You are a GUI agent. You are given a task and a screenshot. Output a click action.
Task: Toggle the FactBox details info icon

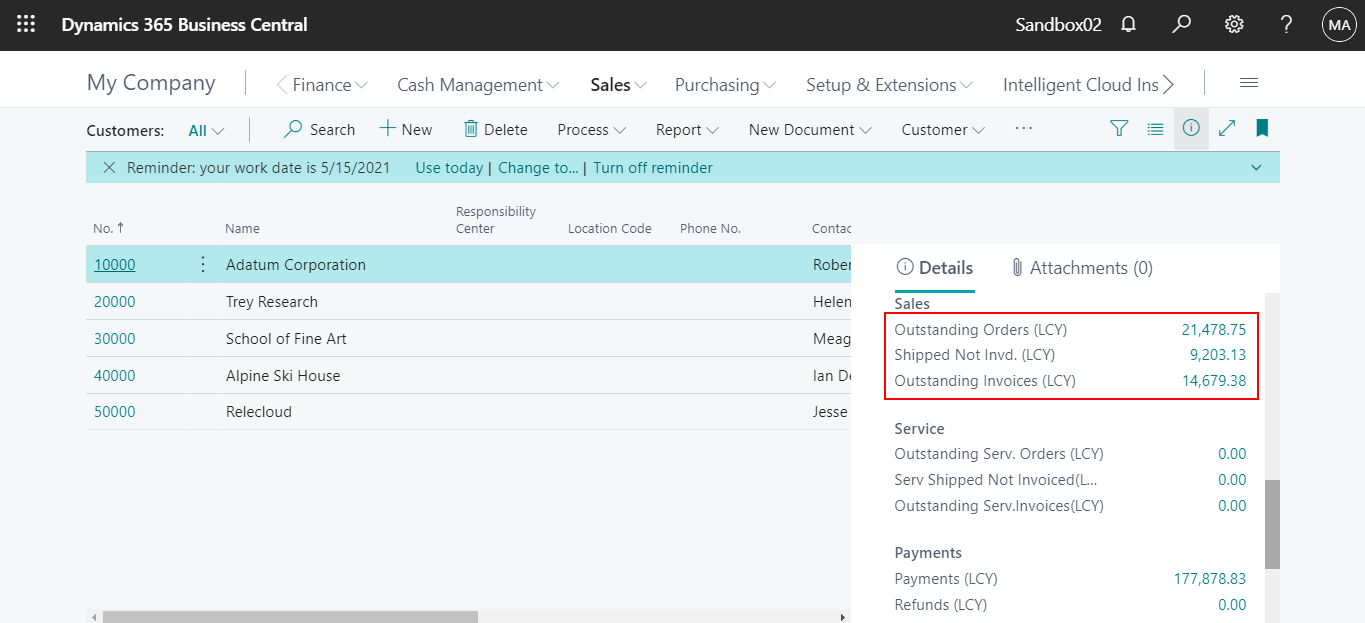click(1190, 129)
